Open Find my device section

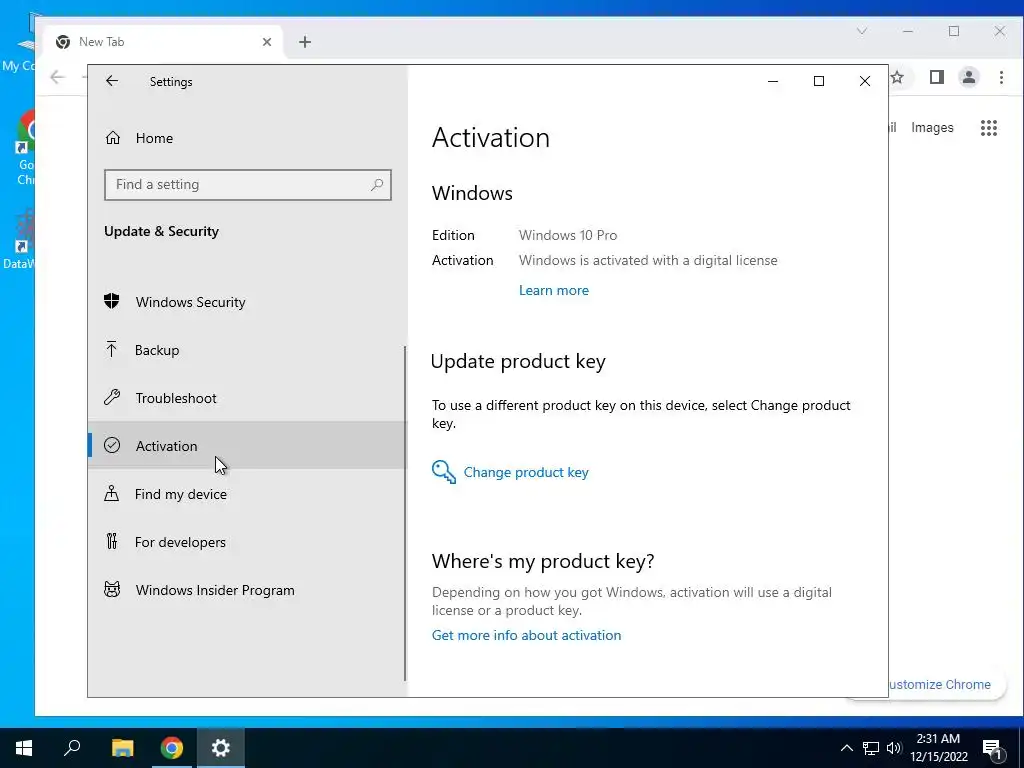247,494
